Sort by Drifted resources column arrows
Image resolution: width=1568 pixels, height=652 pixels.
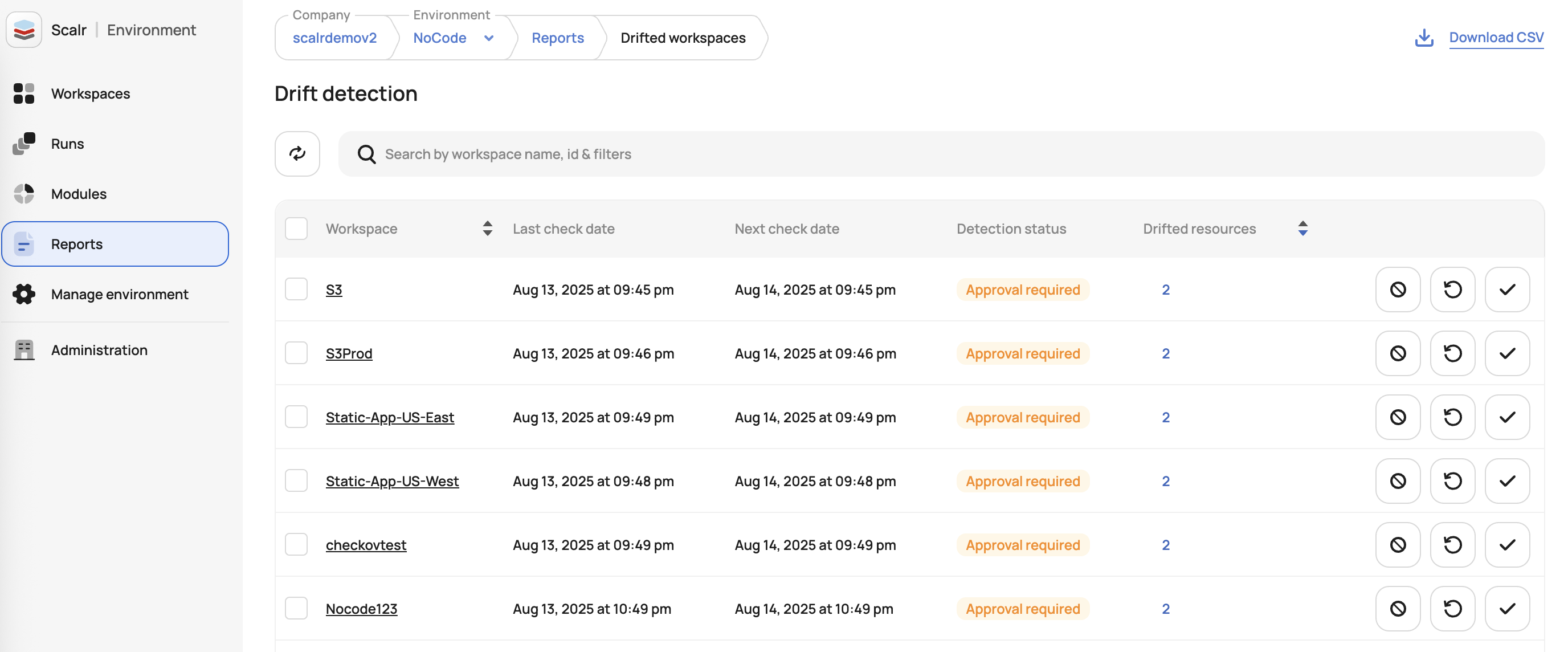point(1302,229)
